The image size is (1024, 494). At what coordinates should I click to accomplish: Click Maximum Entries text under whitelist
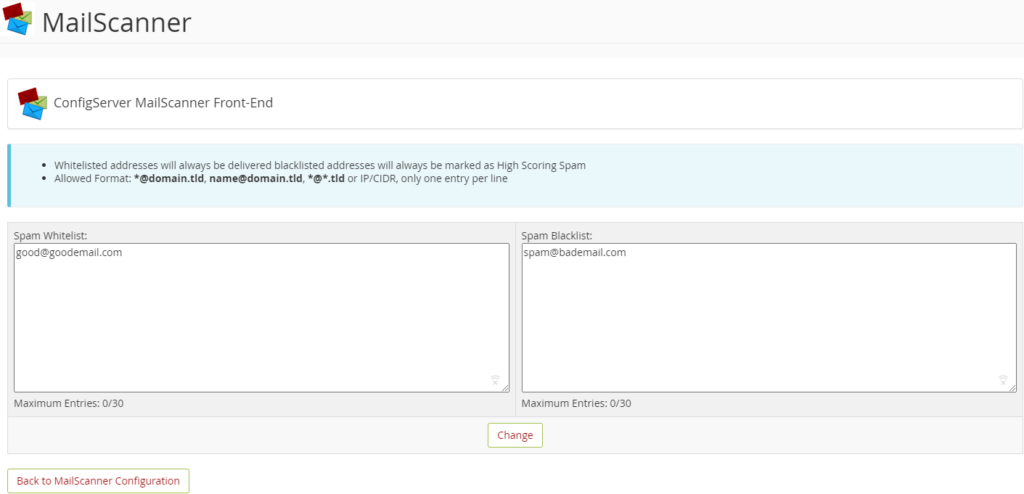click(x=69, y=403)
